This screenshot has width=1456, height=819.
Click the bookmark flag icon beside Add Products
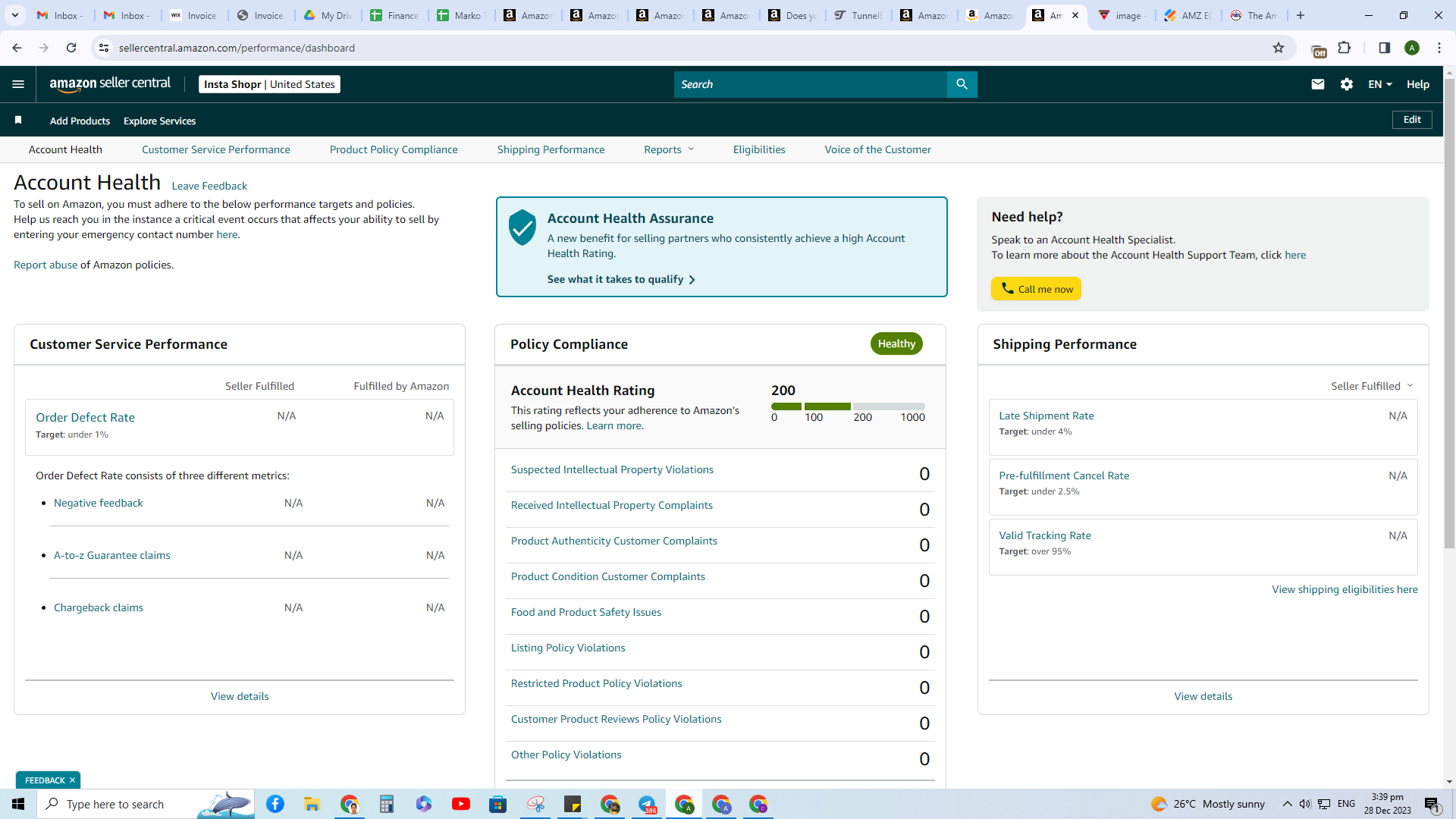click(18, 120)
